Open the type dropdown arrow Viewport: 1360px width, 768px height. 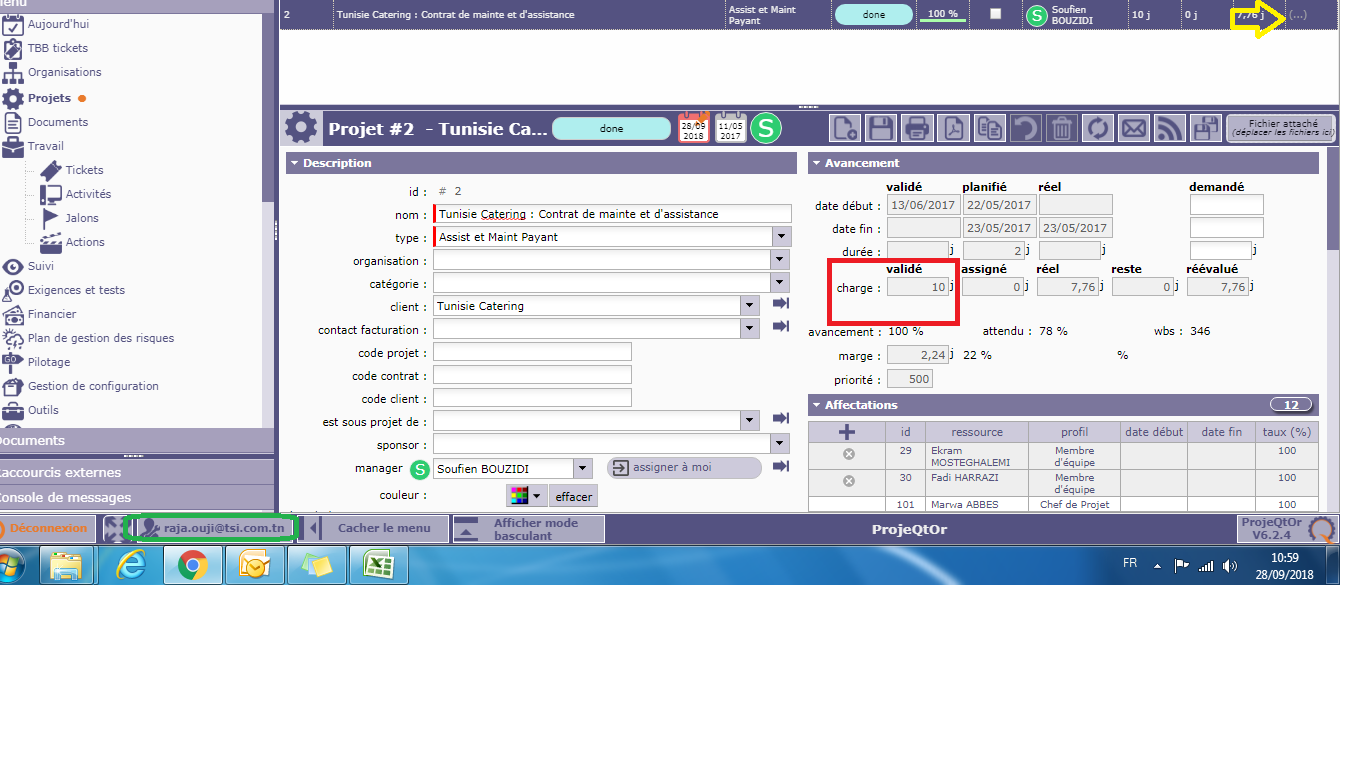pyautogui.click(x=781, y=237)
